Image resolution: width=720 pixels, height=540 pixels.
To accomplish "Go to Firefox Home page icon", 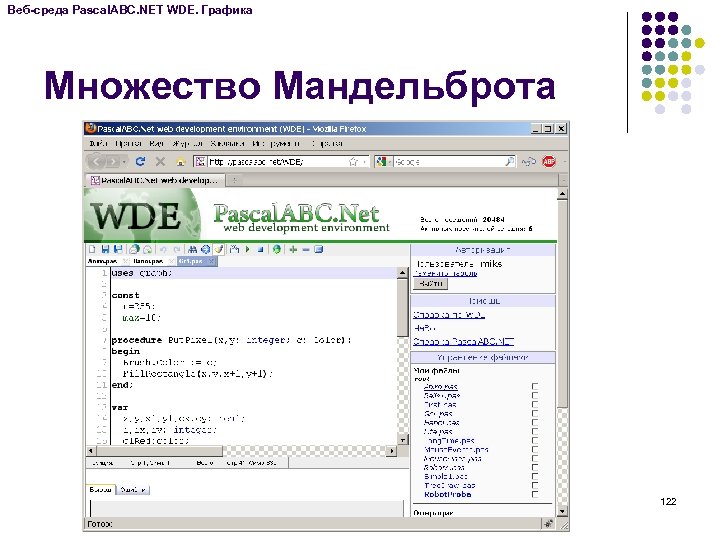I will coord(180,162).
